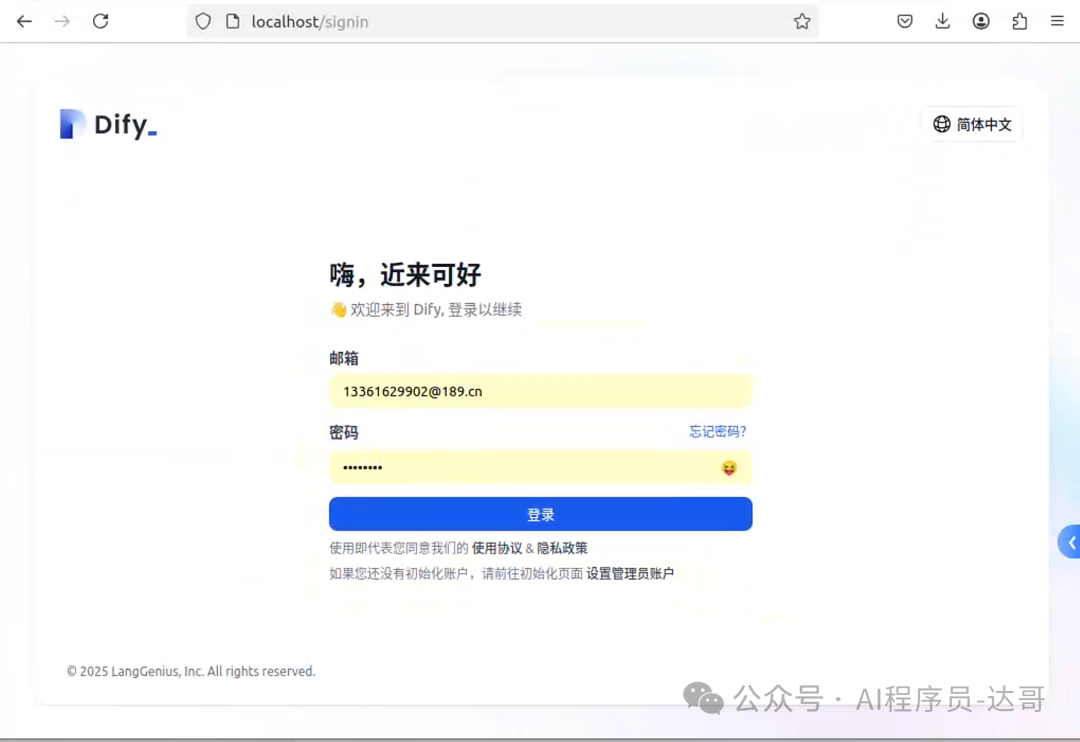Click the Dify logo
Viewport: 1080px width, 742px height.
point(108,125)
